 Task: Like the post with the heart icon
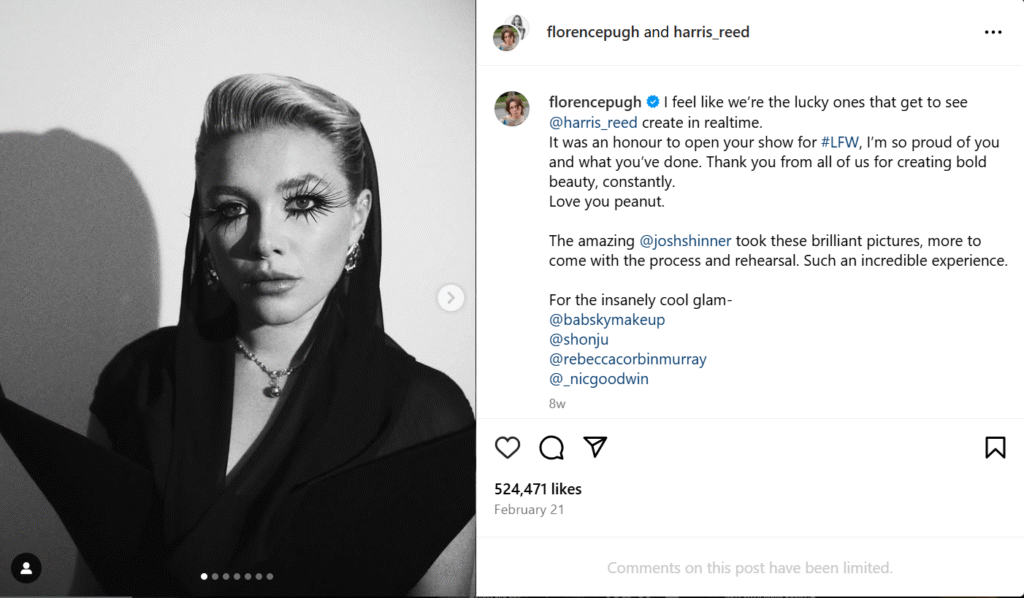(507, 448)
